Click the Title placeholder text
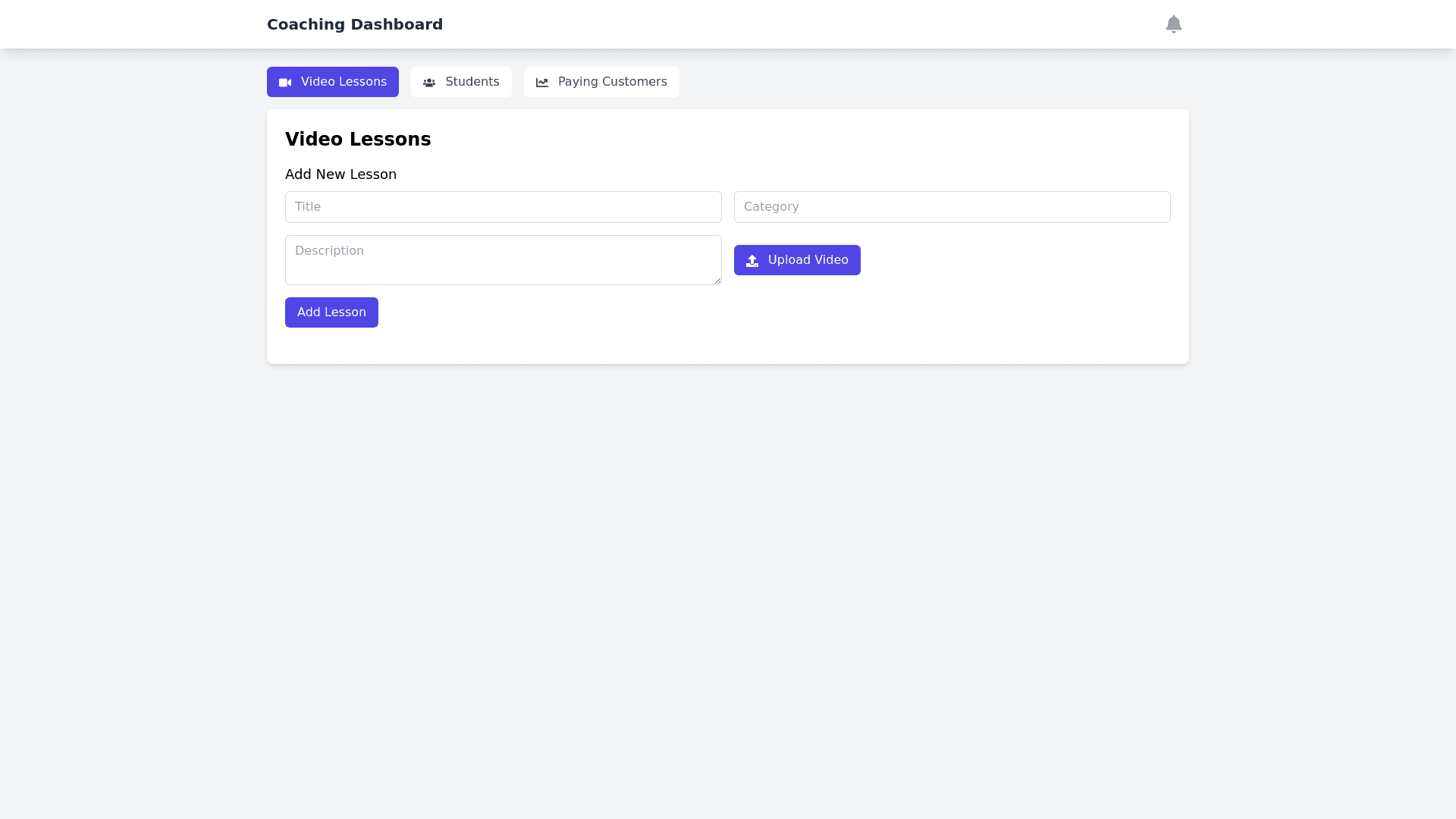Screen dimensions: 1456x819 (x=308, y=207)
